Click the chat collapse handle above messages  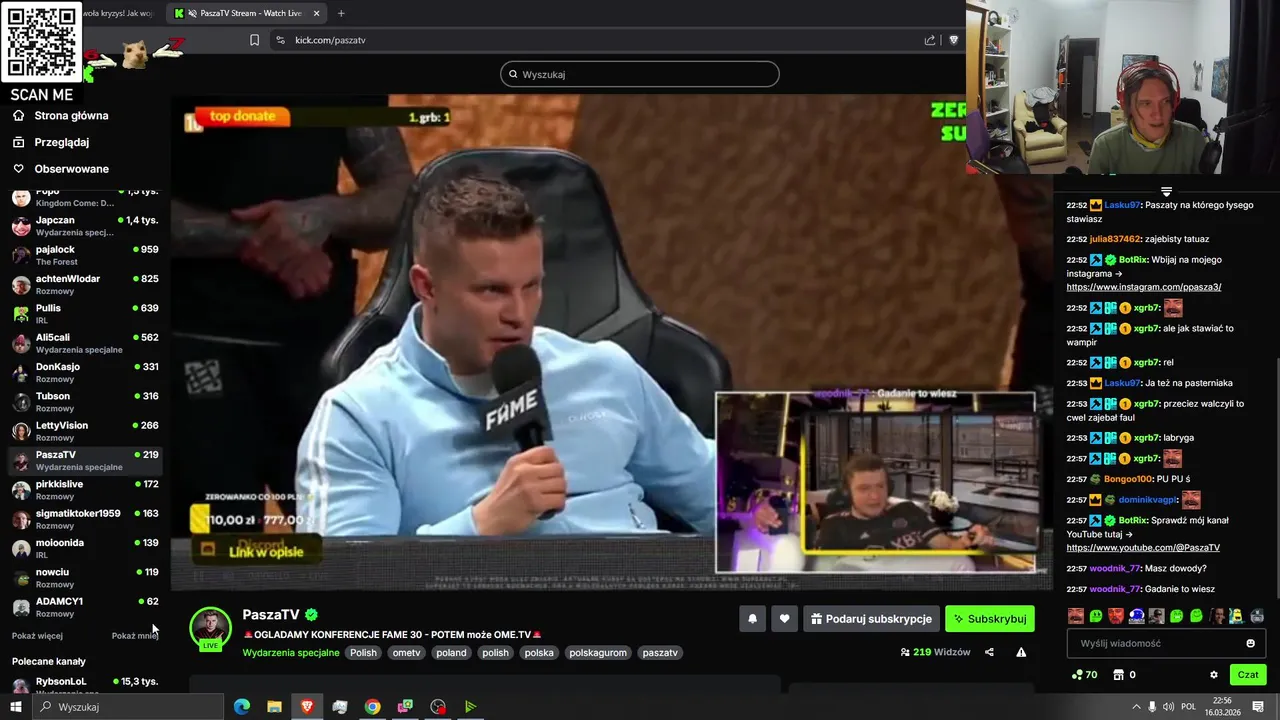point(1166,191)
